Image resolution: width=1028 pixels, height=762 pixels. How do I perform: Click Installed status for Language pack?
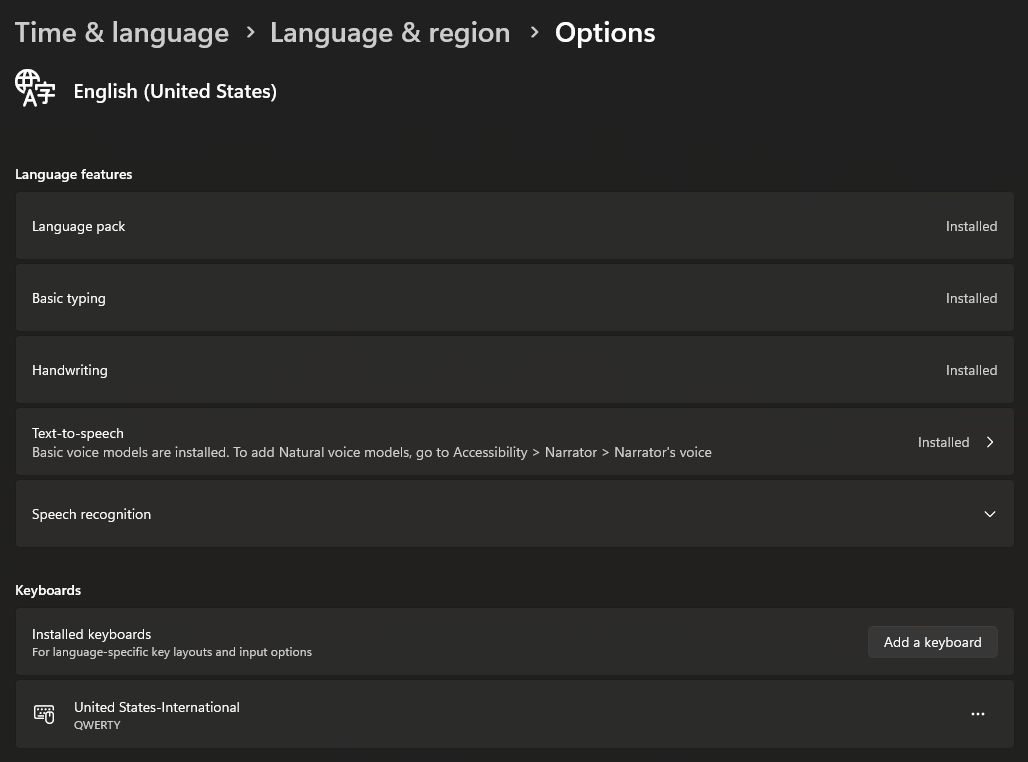[971, 226]
